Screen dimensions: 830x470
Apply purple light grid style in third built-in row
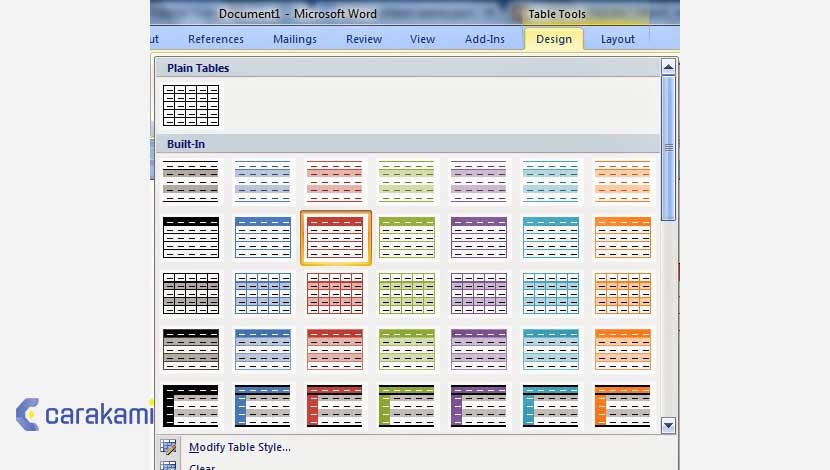click(x=479, y=293)
